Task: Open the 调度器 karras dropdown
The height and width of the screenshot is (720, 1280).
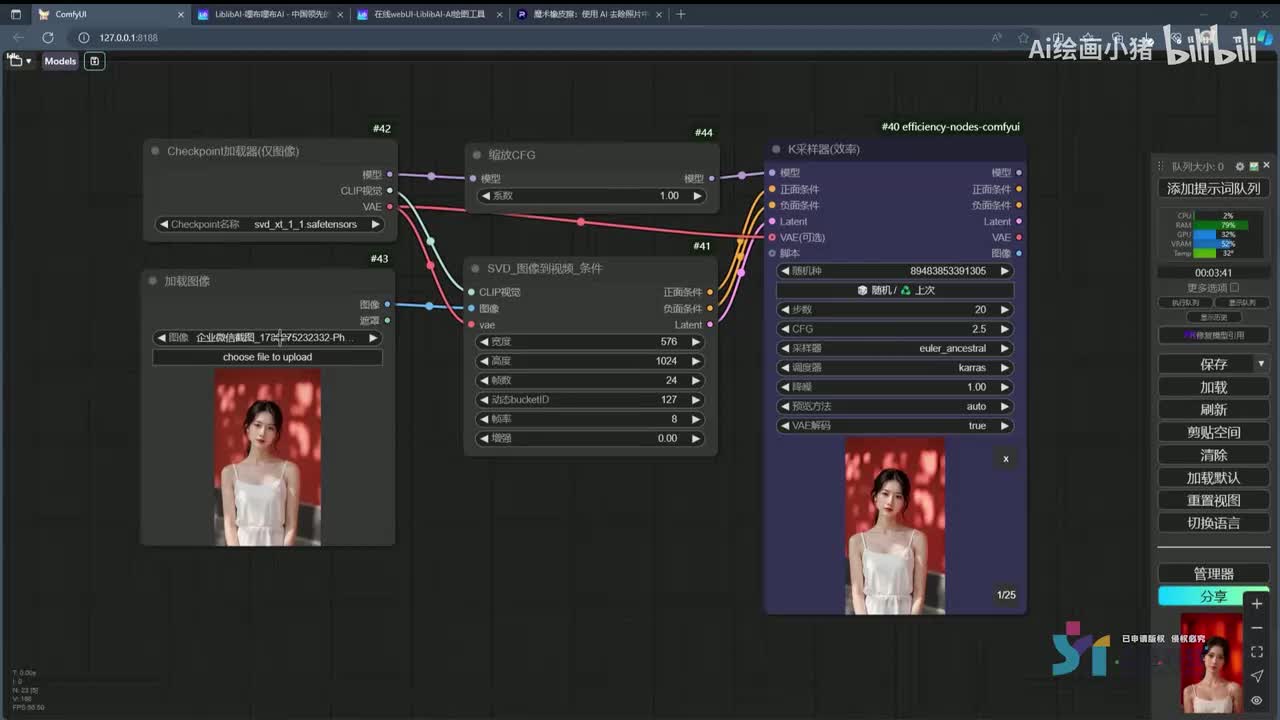Action: (x=895, y=368)
